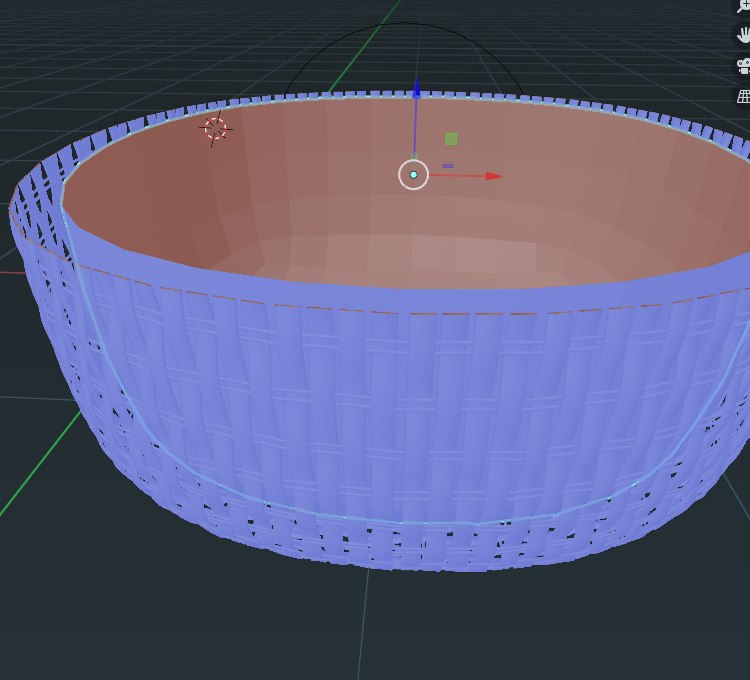
Task: Toggle the camera view icon
Action: pos(743,66)
